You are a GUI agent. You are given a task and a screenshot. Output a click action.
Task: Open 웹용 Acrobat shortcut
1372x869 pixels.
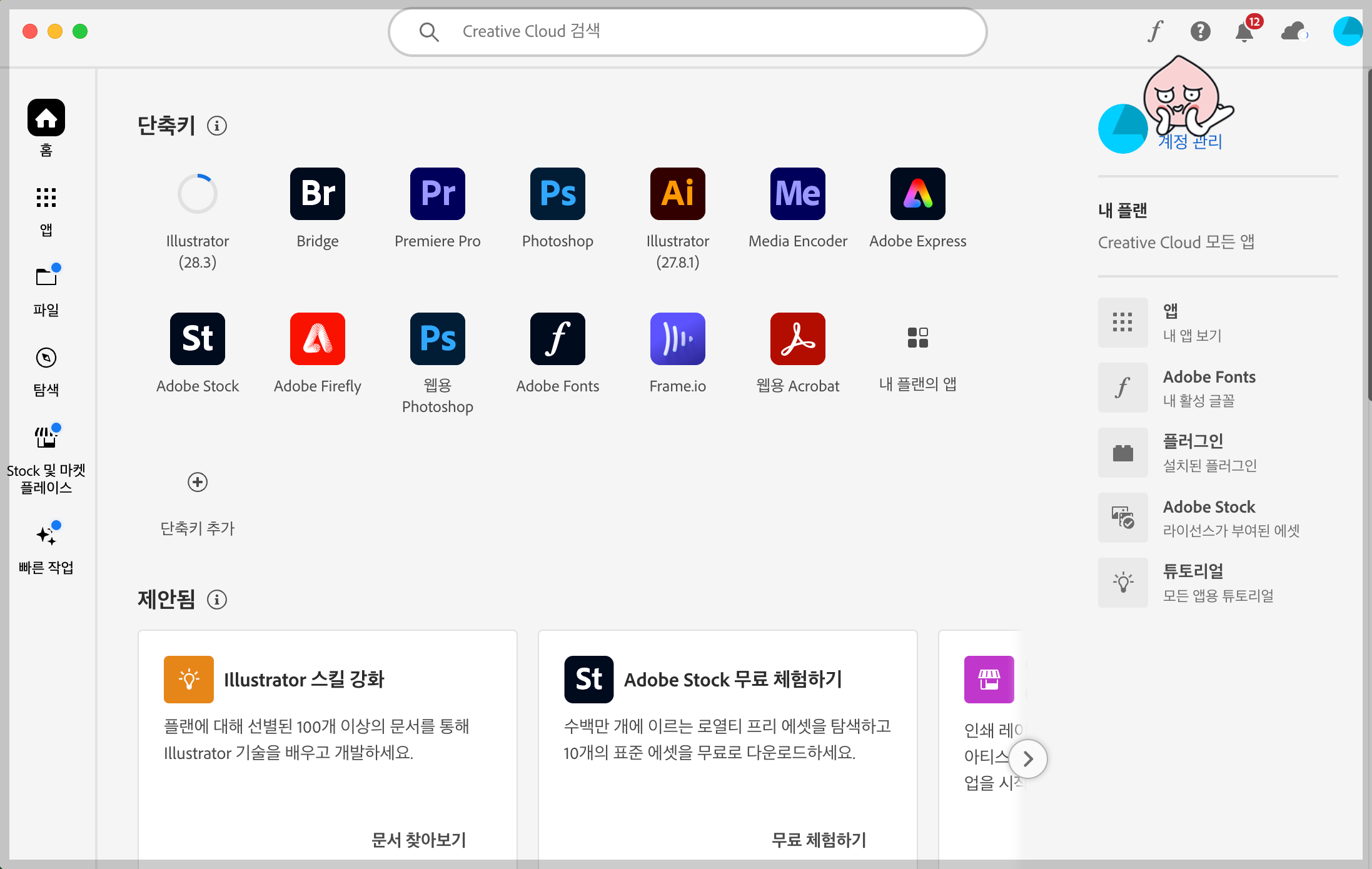(797, 339)
